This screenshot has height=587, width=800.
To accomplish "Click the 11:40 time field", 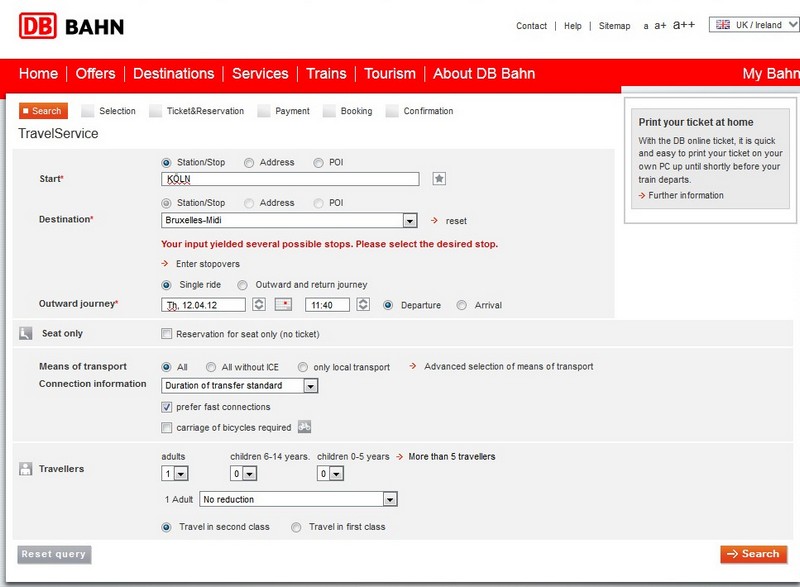I will 327,305.
